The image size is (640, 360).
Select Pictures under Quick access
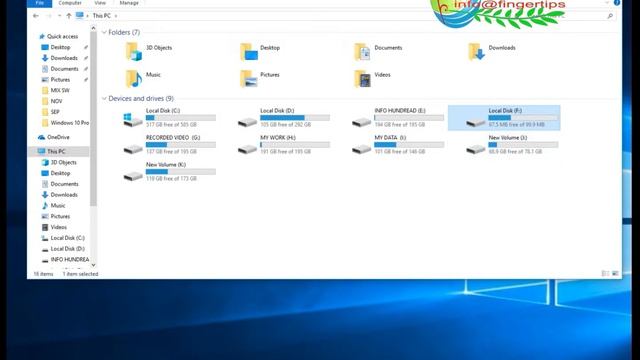[60, 80]
